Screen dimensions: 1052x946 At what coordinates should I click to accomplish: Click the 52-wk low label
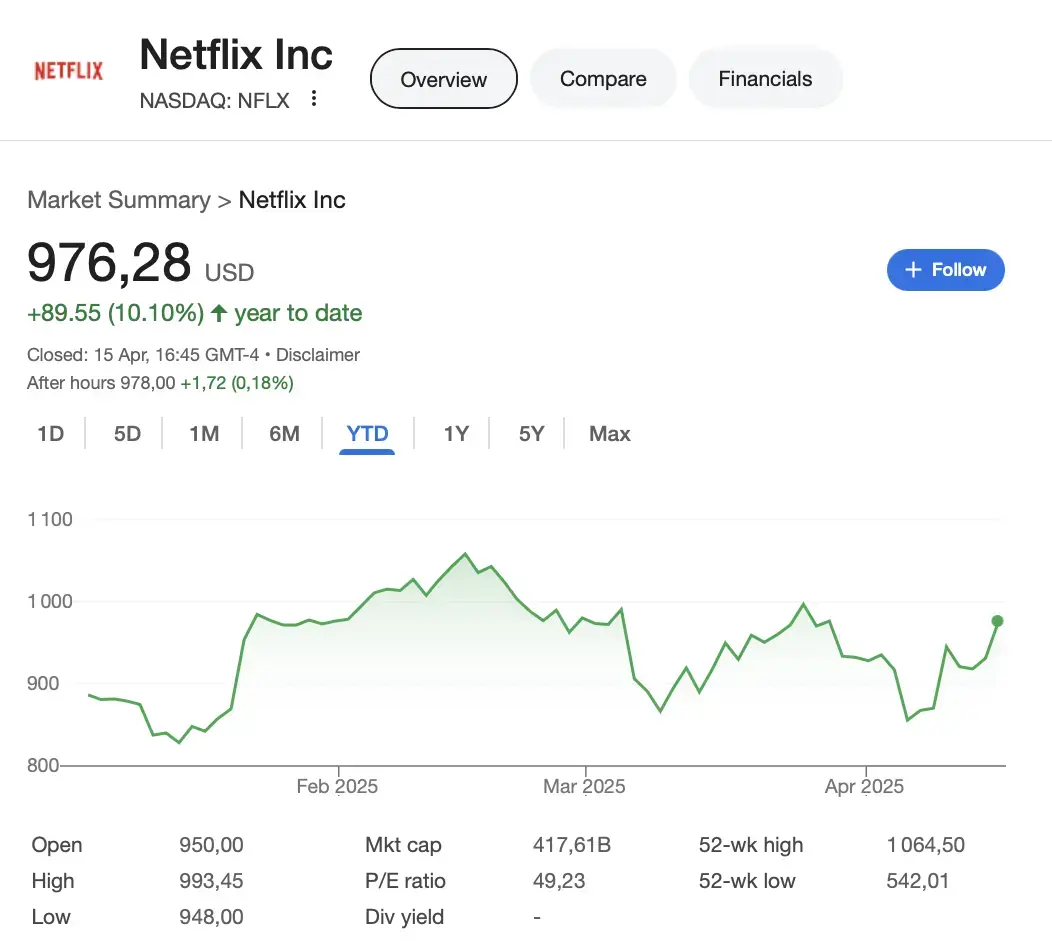pos(747,880)
